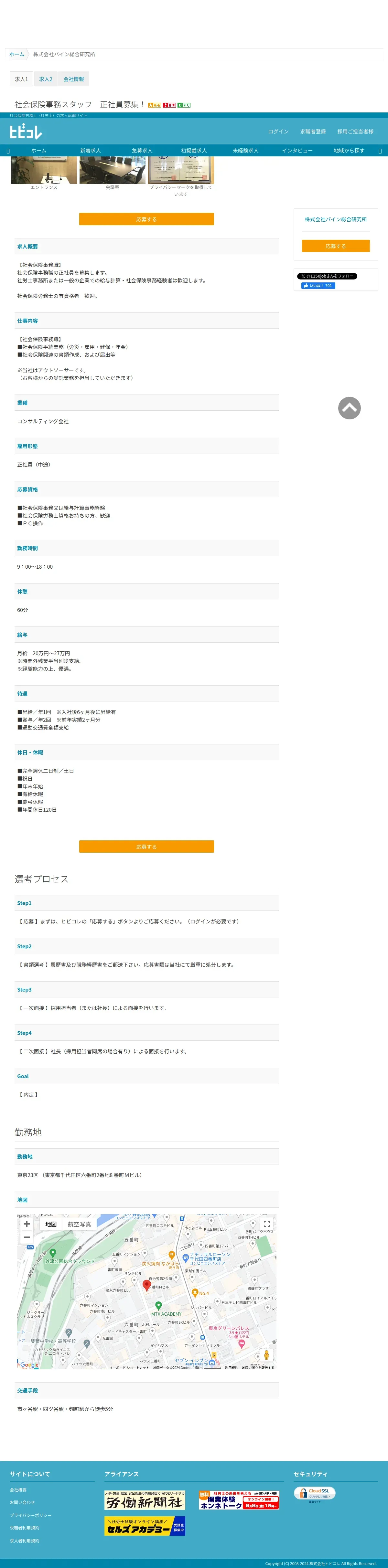Open 地域から探す in the navigation menu
The height and width of the screenshot is (1568, 388).
(349, 150)
